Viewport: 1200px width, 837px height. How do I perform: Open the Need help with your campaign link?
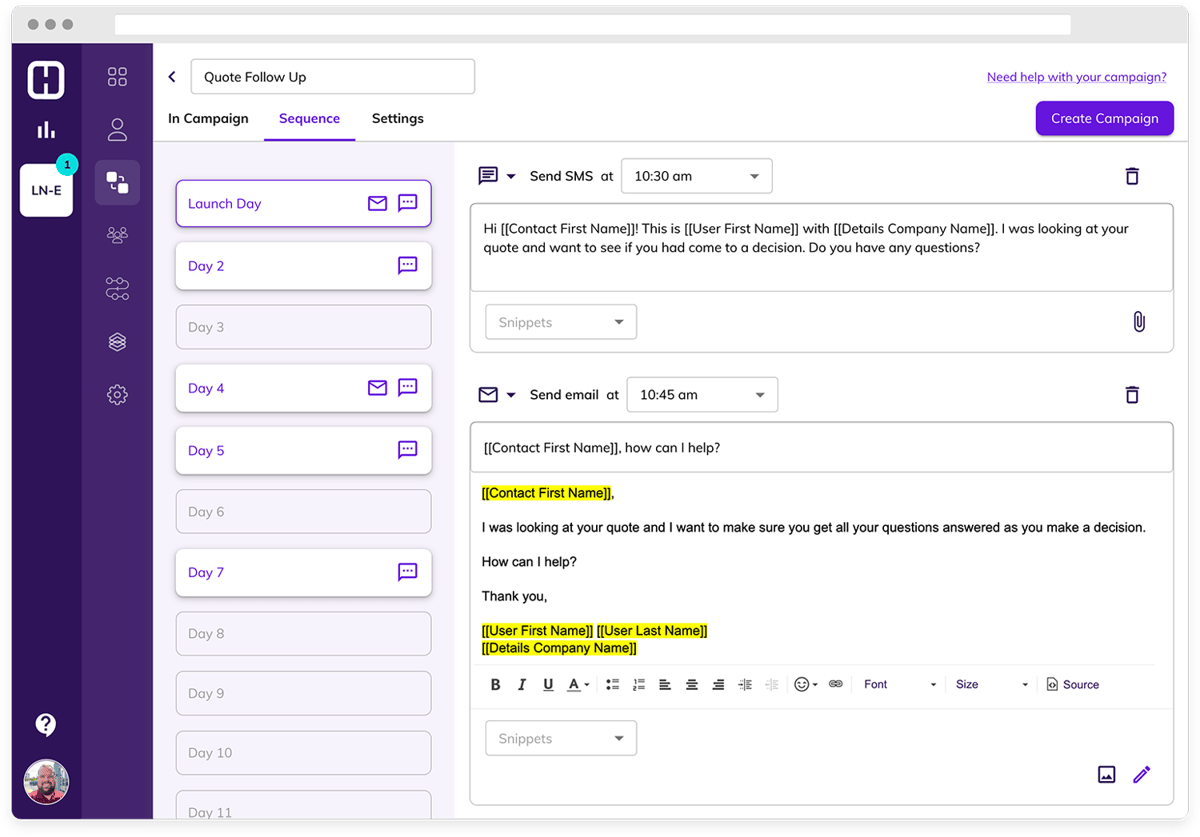[x=1076, y=76]
